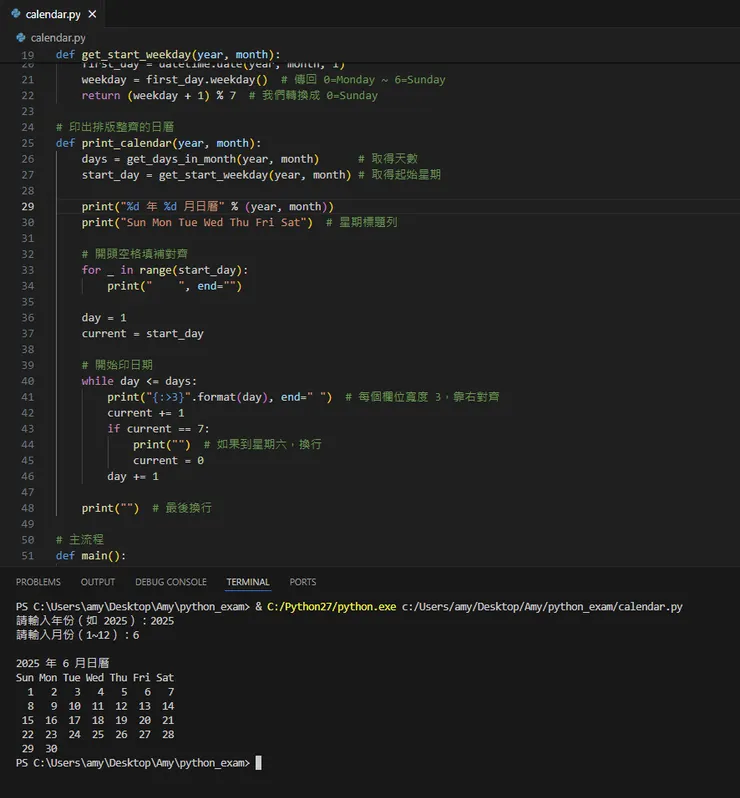This screenshot has width=740, height=798.
Task: Click 'return (weekday + 1) % 7' code
Action: click(x=159, y=96)
